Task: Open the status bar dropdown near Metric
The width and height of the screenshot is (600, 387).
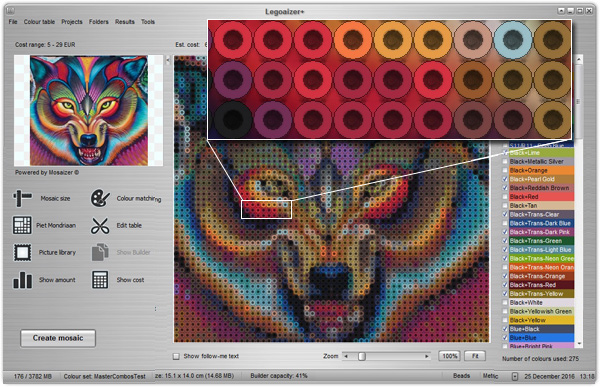Action: tap(515, 377)
